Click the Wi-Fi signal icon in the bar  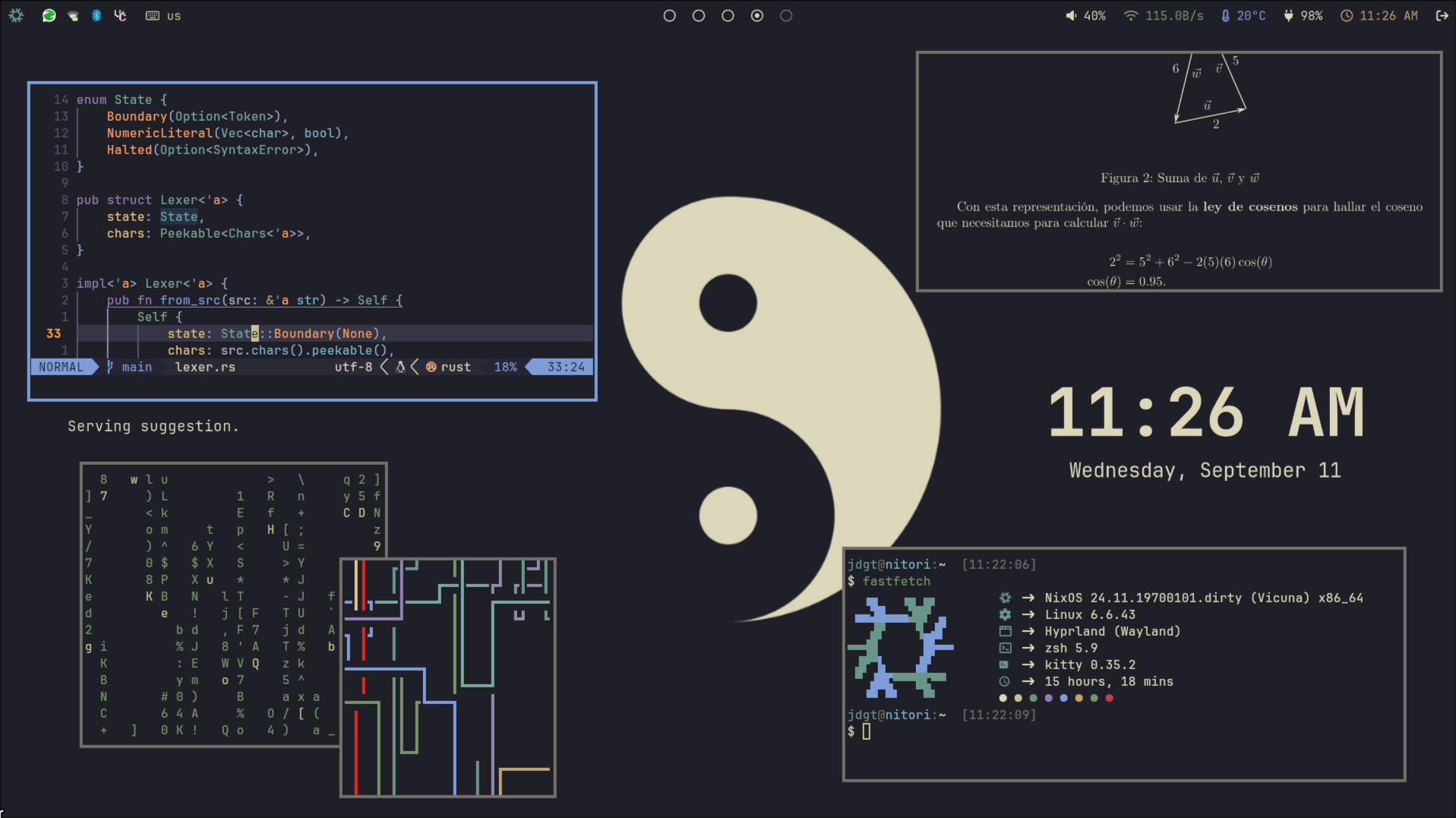click(x=1131, y=15)
